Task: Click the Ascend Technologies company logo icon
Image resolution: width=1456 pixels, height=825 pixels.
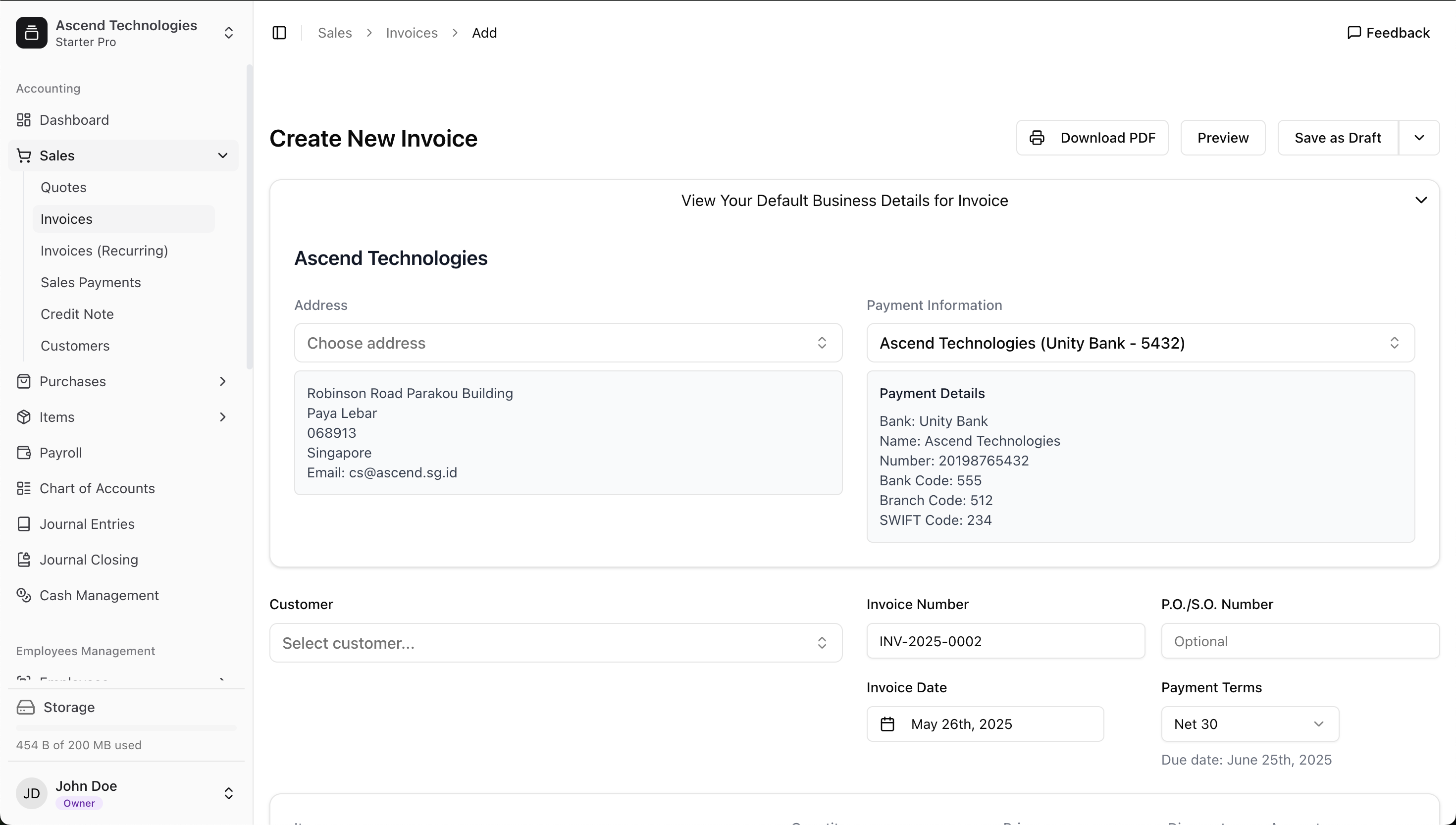Action: (32, 33)
